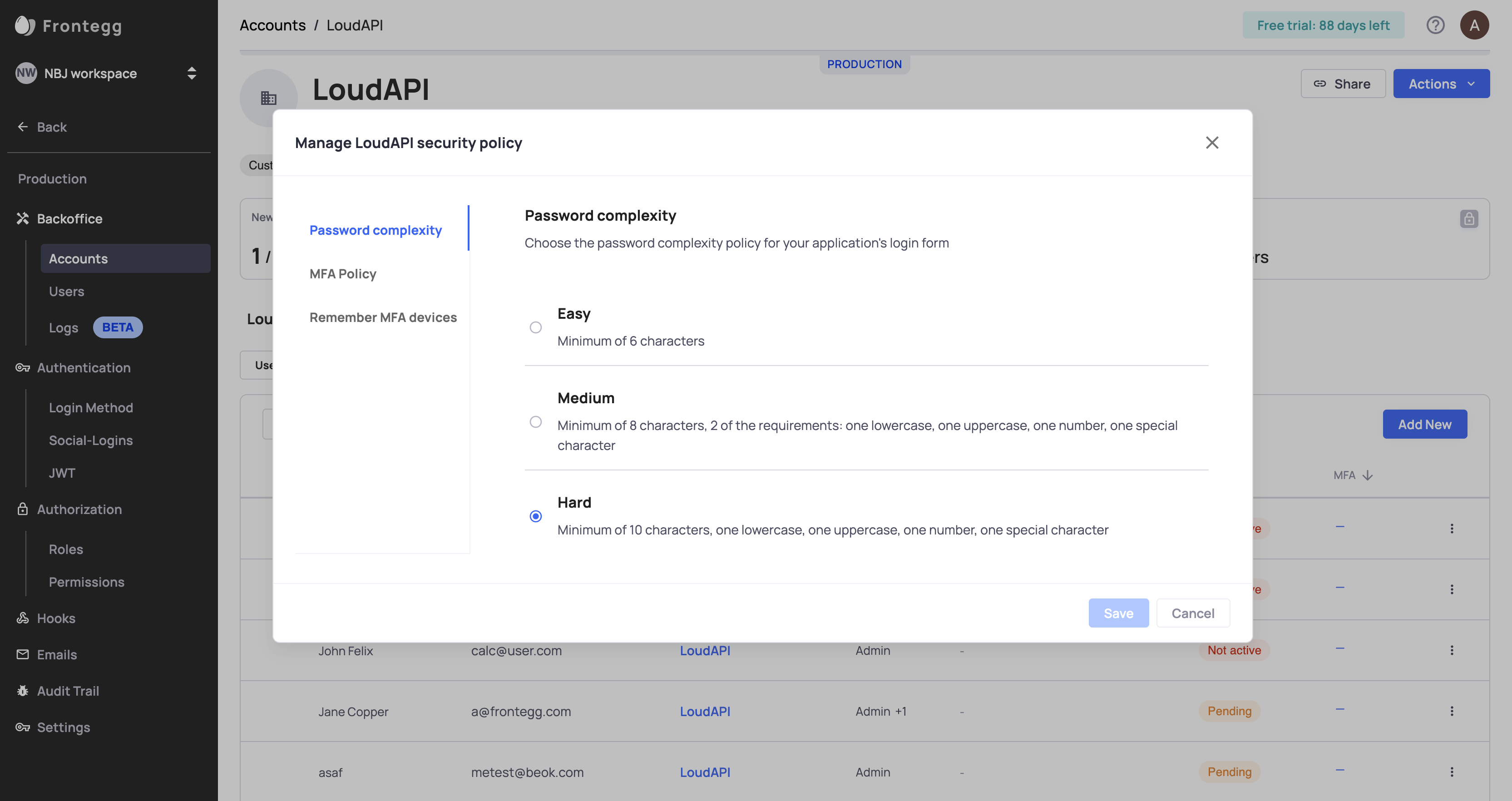Click the Emails envelope icon

23,654
